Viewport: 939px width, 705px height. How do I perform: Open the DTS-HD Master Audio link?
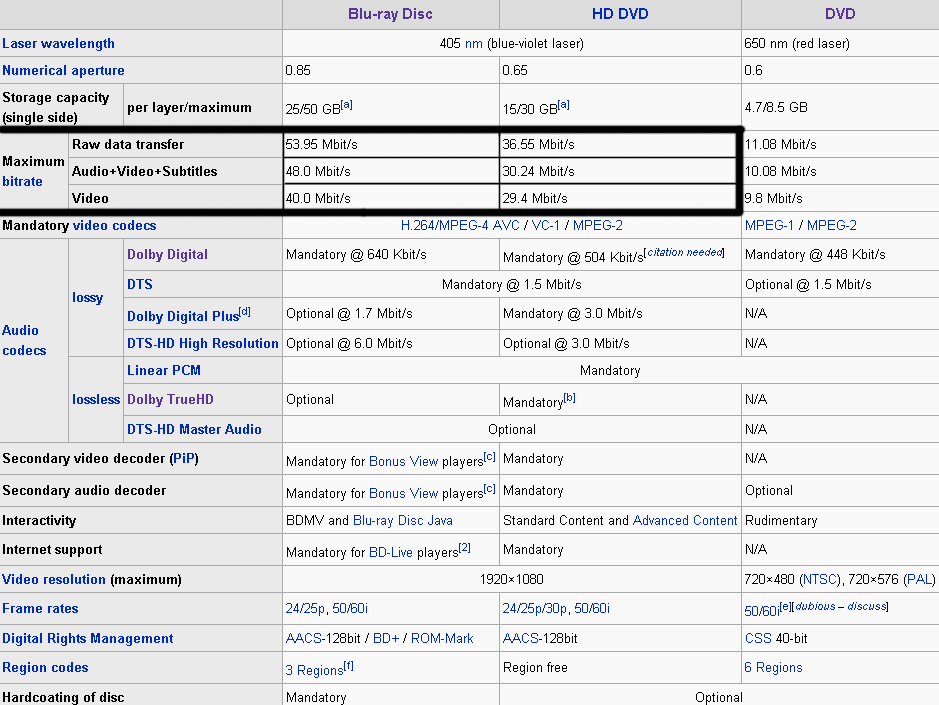coord(194,429)
